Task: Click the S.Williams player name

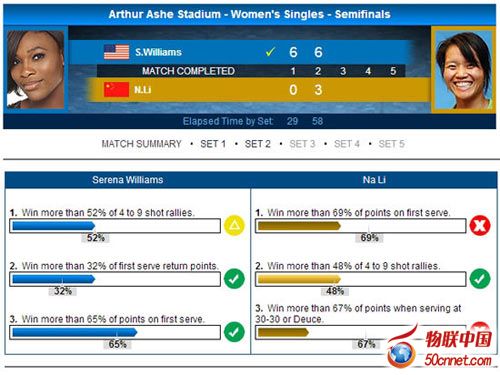Action: pos(158,52)
